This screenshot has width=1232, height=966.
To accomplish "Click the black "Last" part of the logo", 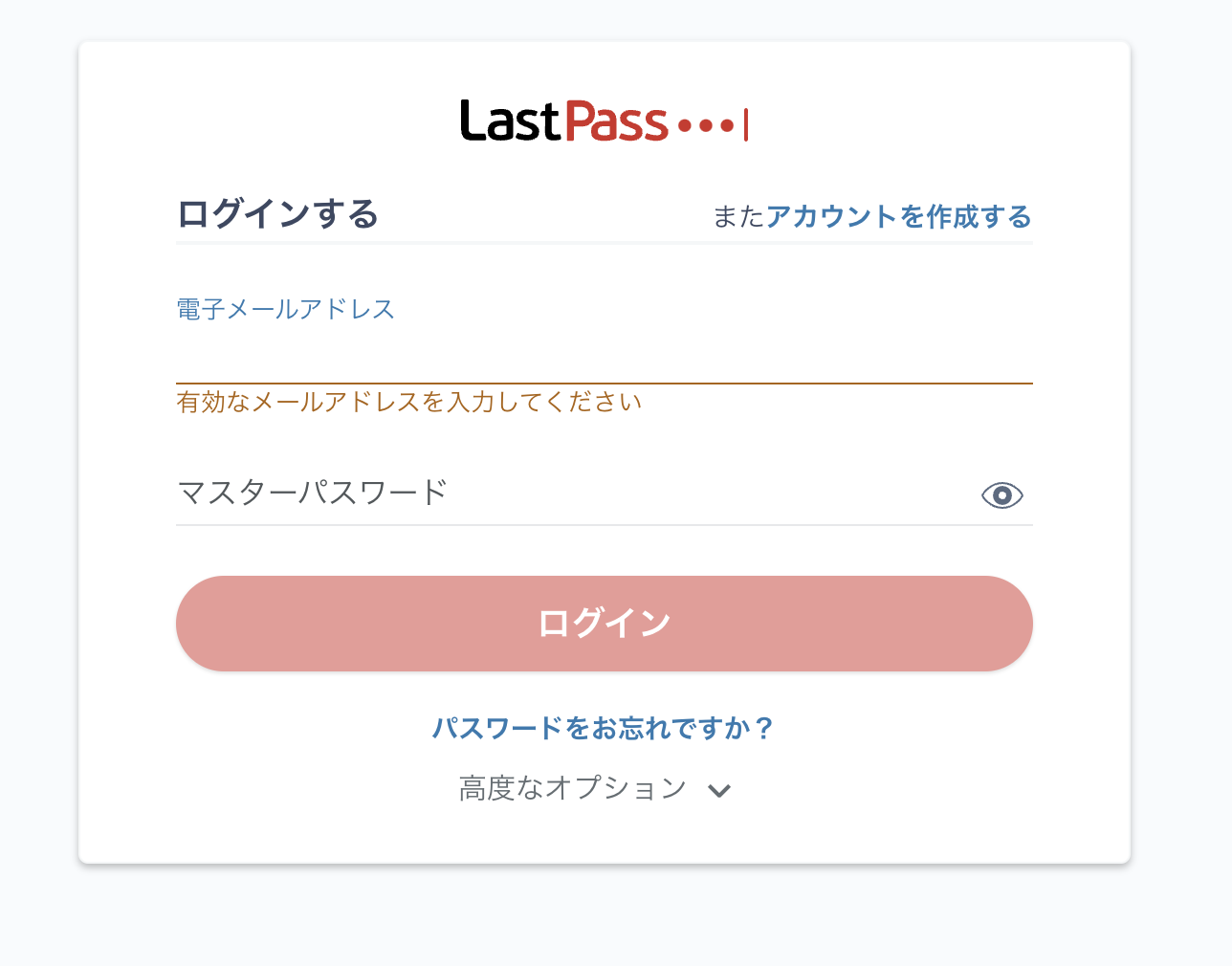I will 509,122.
